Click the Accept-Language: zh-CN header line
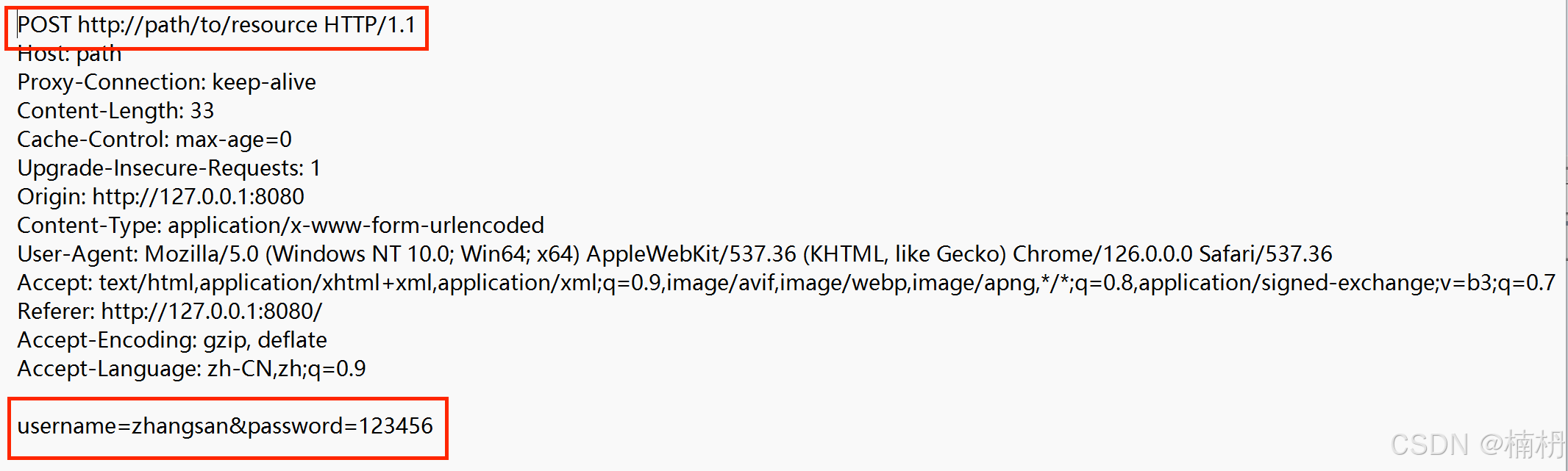1568x471 pixels. tap(191, 369)
